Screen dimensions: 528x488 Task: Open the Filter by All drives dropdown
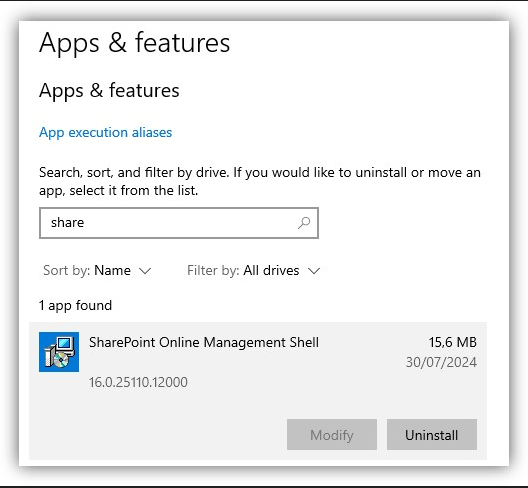(x=254, y=270)
